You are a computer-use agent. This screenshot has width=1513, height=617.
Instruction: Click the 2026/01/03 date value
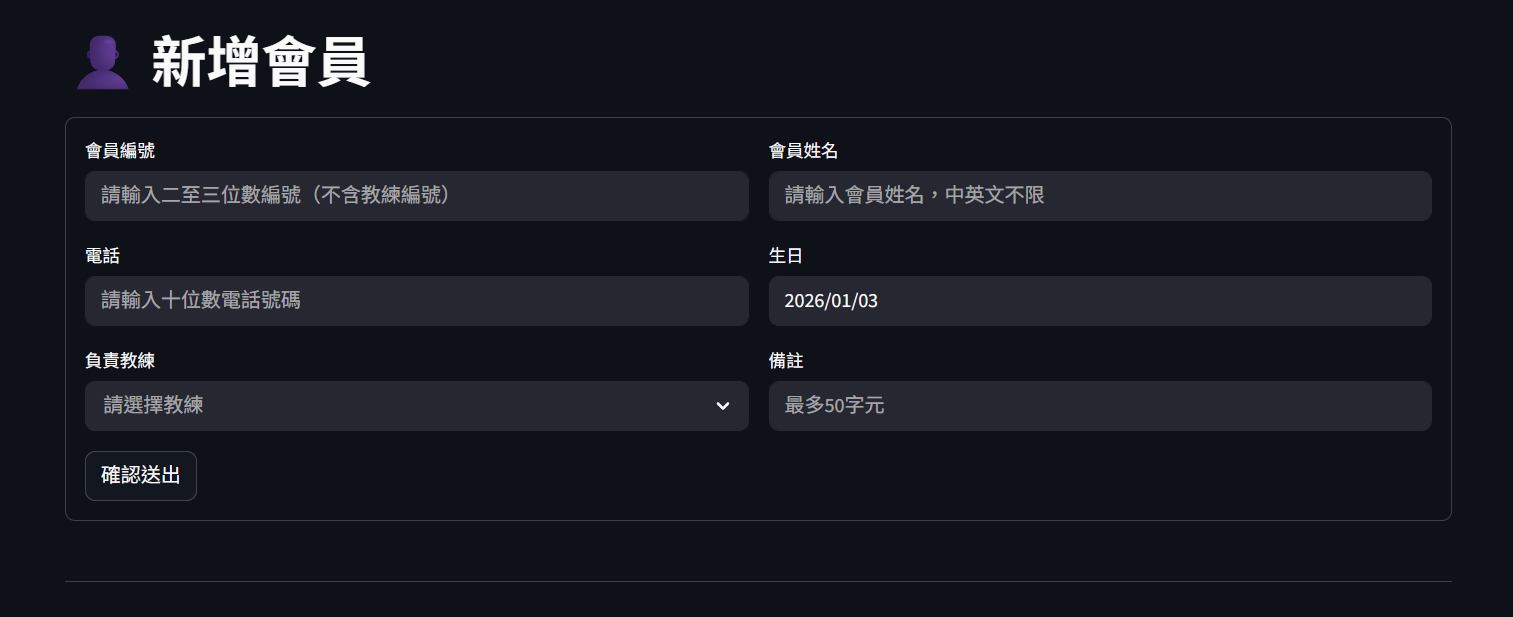tap(831, 301)
